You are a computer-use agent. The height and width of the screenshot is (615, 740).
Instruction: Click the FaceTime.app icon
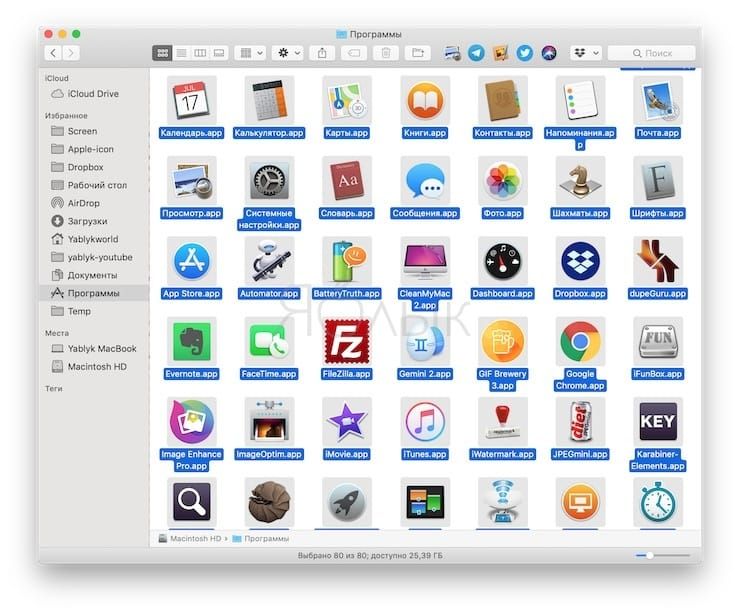(269, 341)
